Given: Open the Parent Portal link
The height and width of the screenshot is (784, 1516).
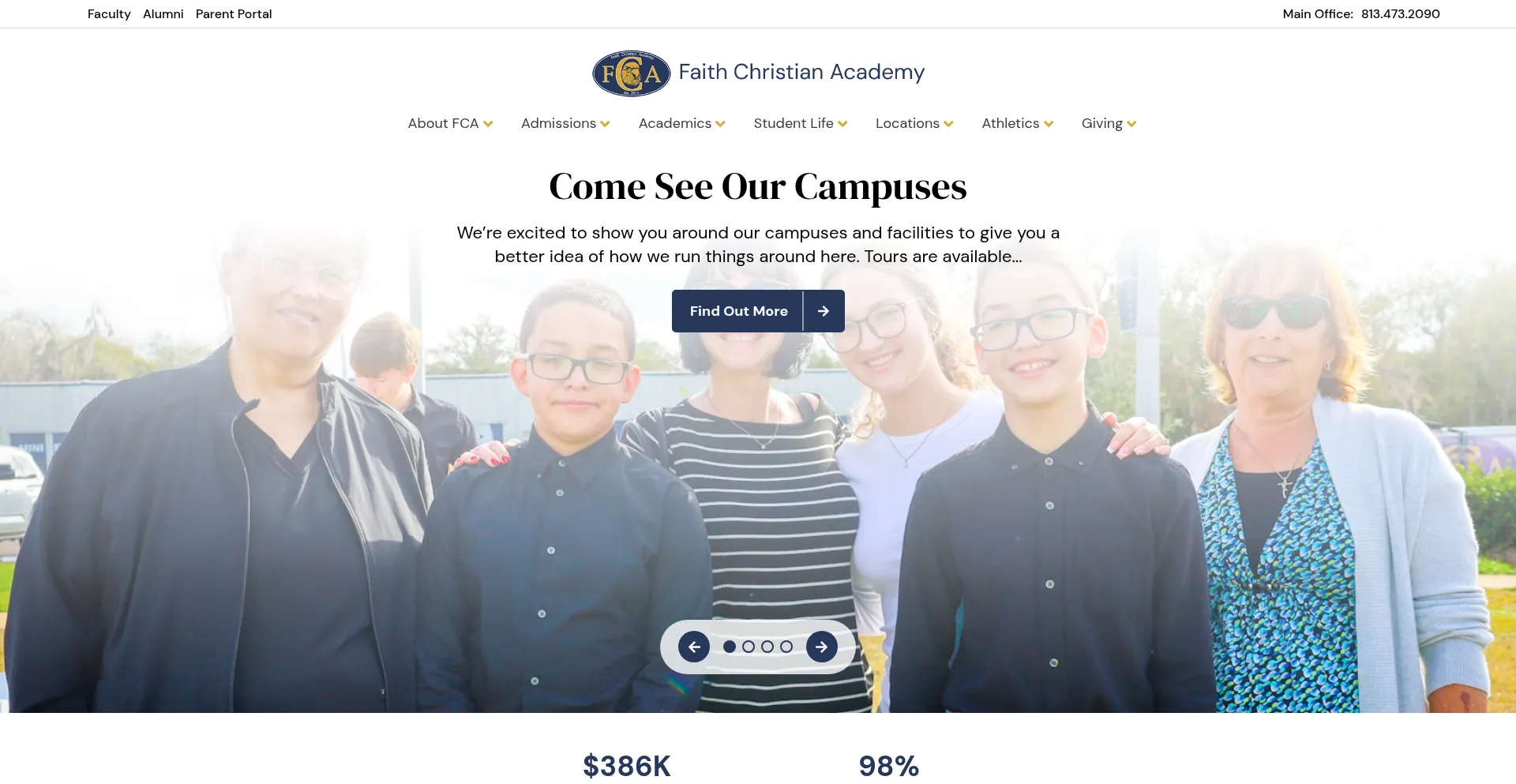Looking at the screenshot, I should 234,14.
